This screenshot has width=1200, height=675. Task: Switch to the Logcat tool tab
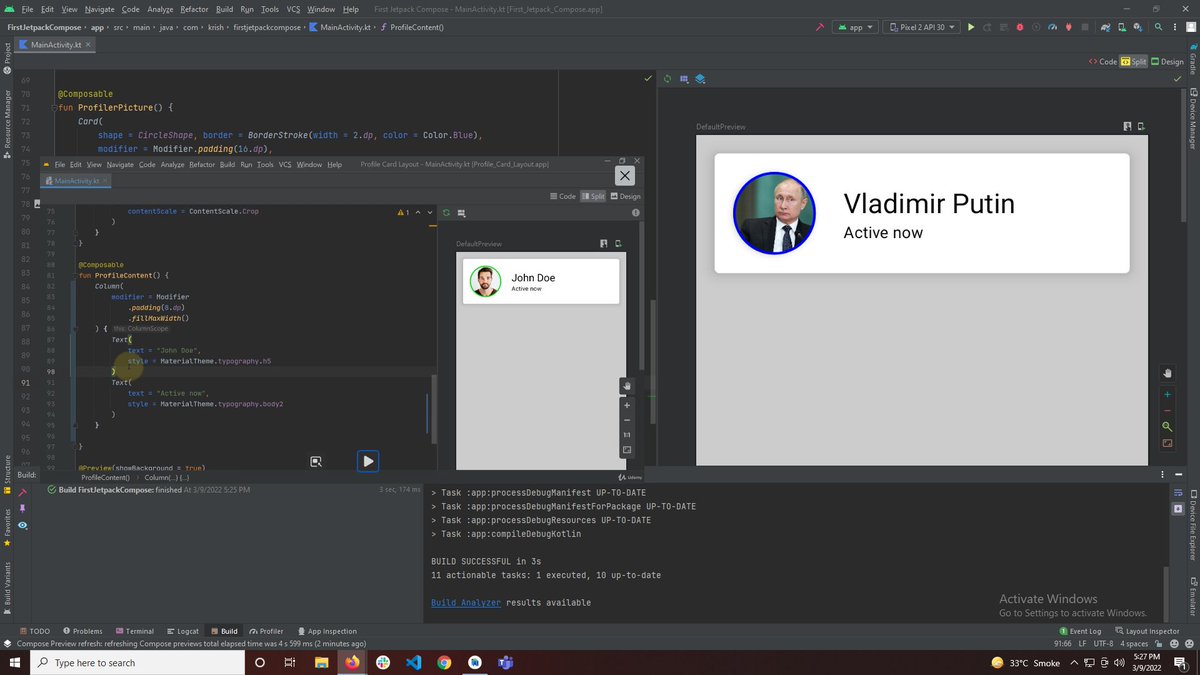pyautogui.click(x=183, y=631)
